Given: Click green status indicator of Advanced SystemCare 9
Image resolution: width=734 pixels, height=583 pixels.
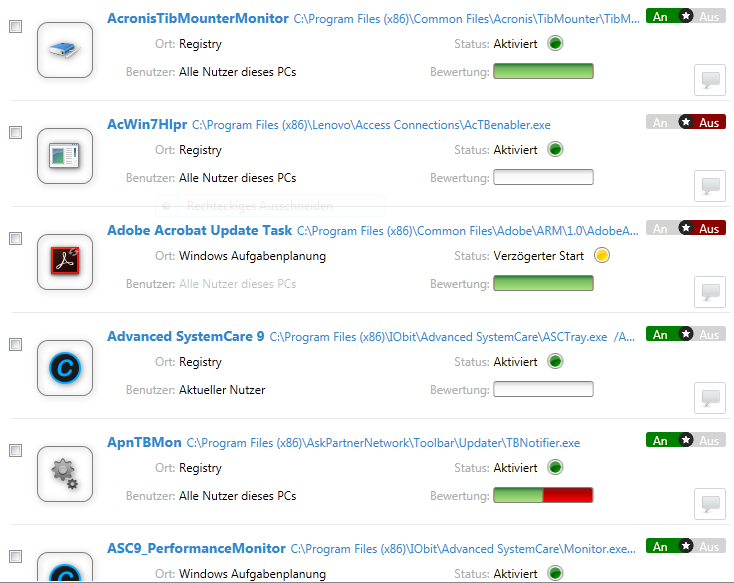Looking at the screenshot, I should coord(555,362).
